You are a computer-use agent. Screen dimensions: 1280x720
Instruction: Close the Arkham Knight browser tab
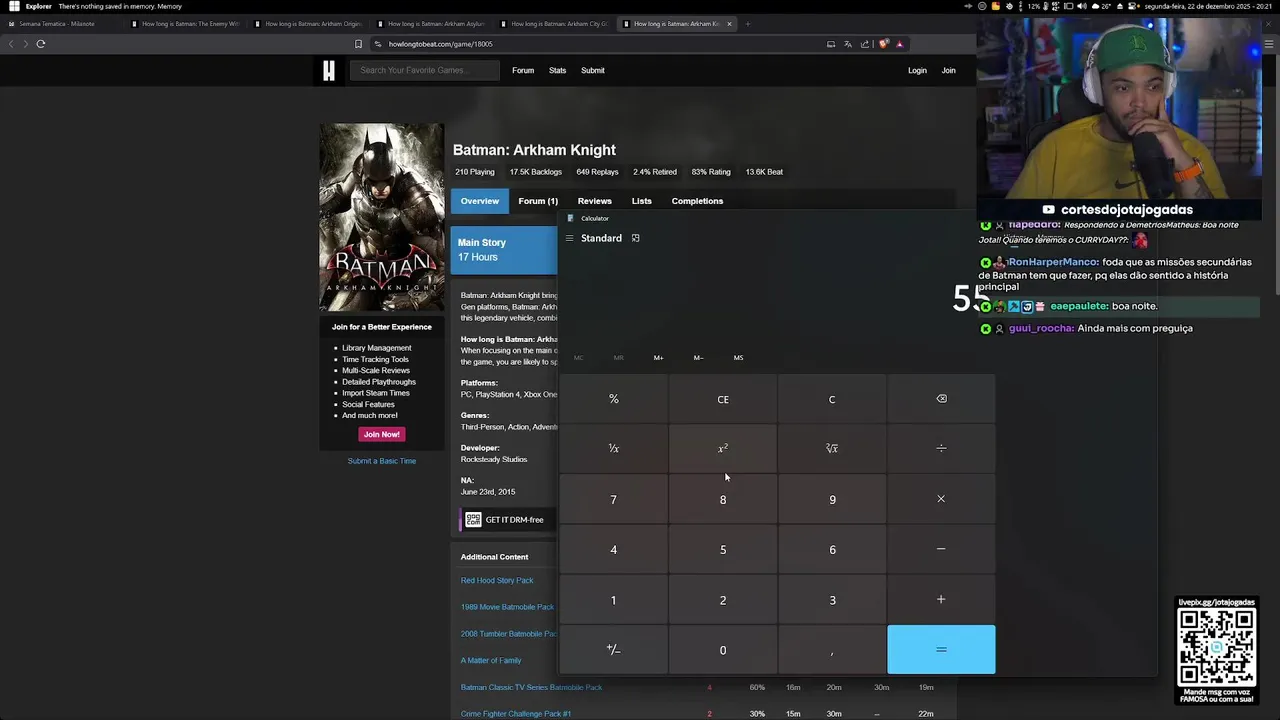pyautogui.click(x=729, y=24)
